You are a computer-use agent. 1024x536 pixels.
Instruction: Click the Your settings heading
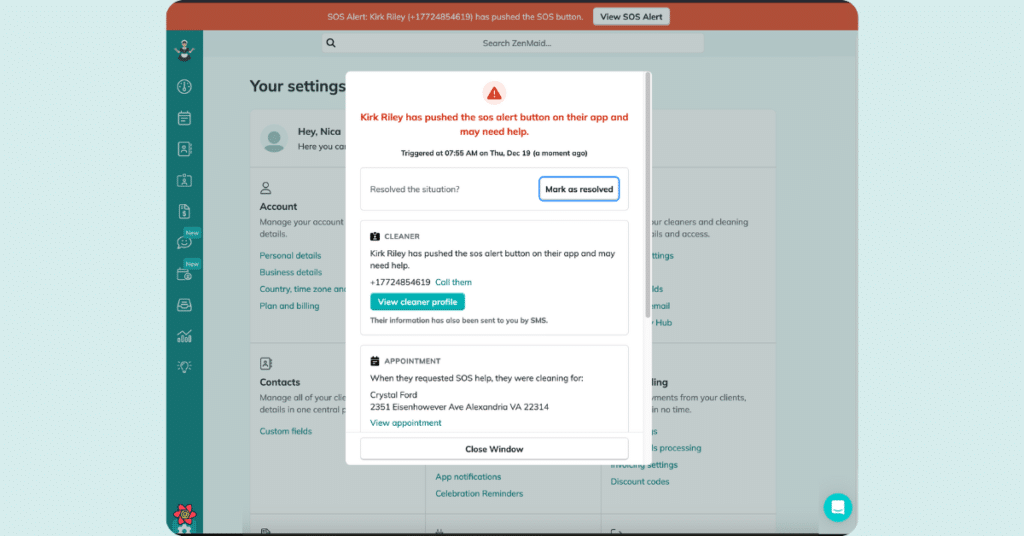(x=297, y=86)
